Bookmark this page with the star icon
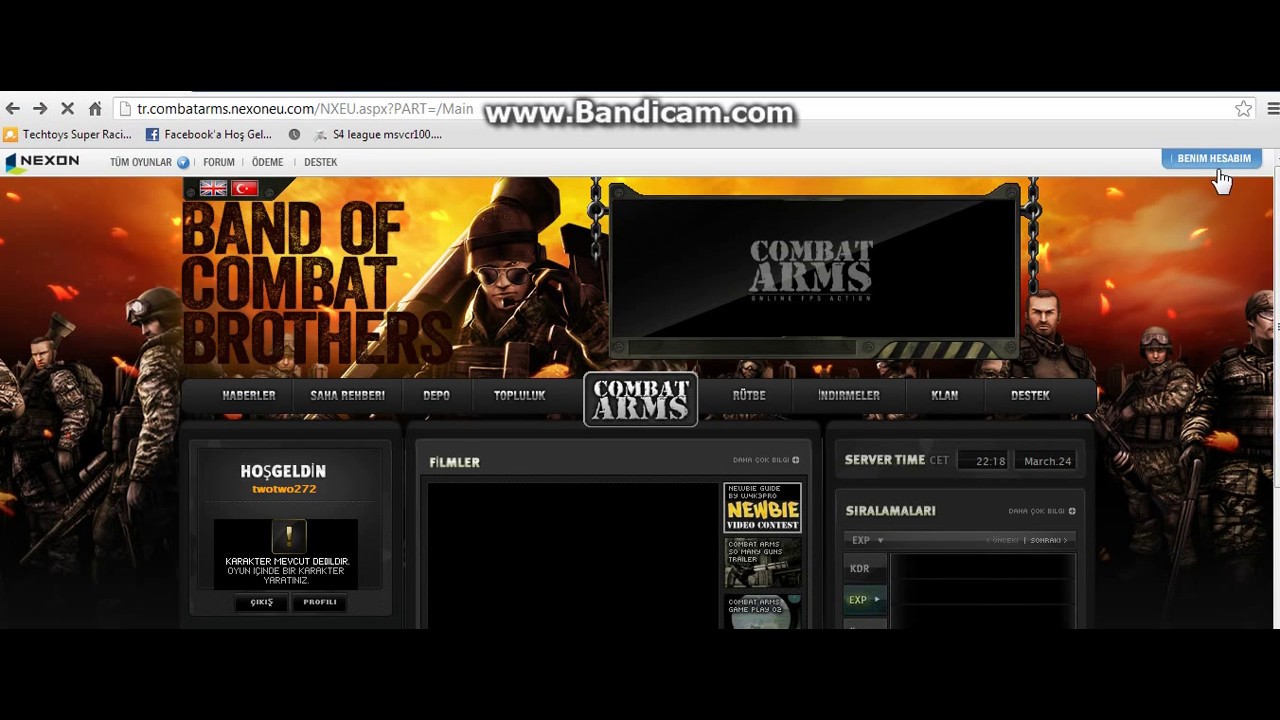The height and width of the screenshot is (720, 1280). click(x=1243, y=109)
